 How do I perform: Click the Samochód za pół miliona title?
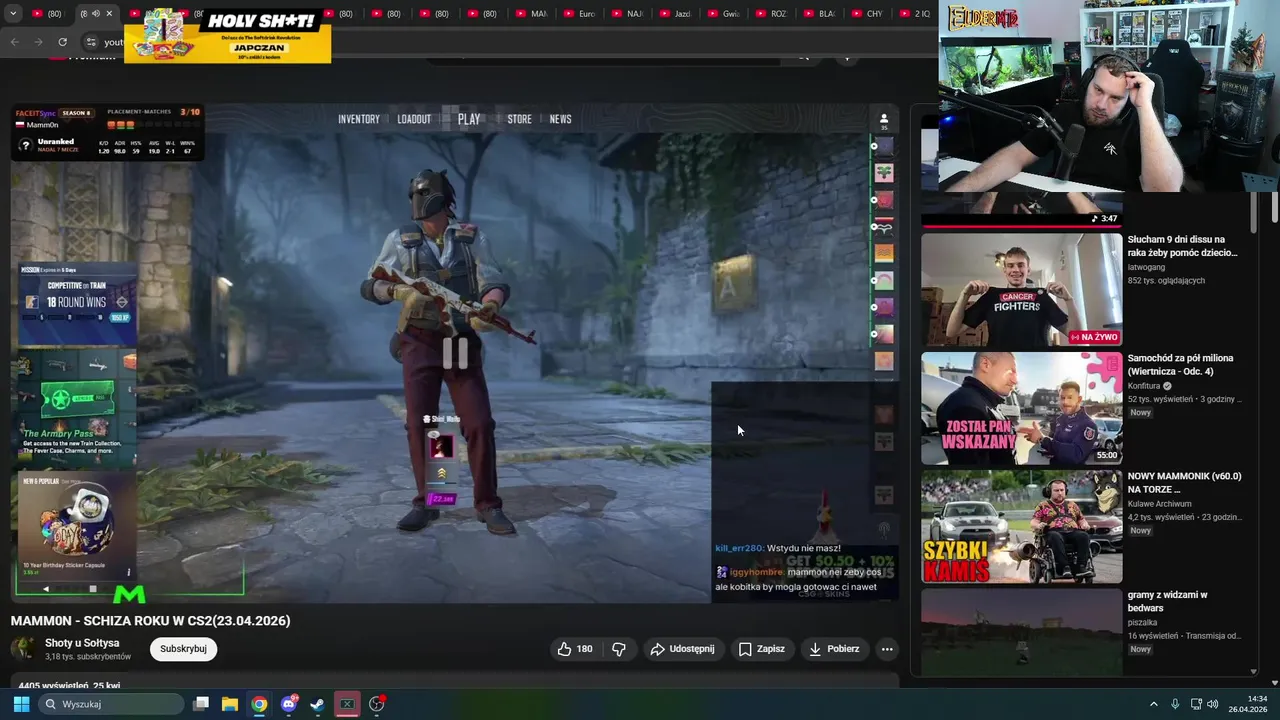[x=1180, y=364]
